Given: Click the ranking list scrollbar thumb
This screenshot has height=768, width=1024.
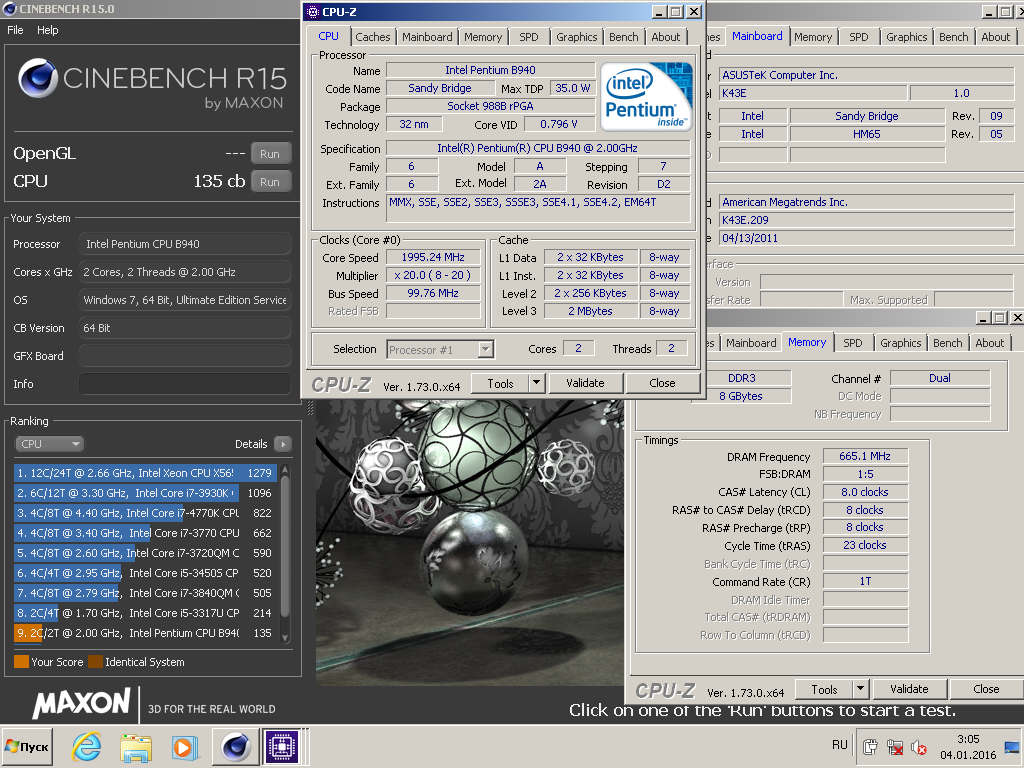Looking at the screenshot, I should 285,546.
